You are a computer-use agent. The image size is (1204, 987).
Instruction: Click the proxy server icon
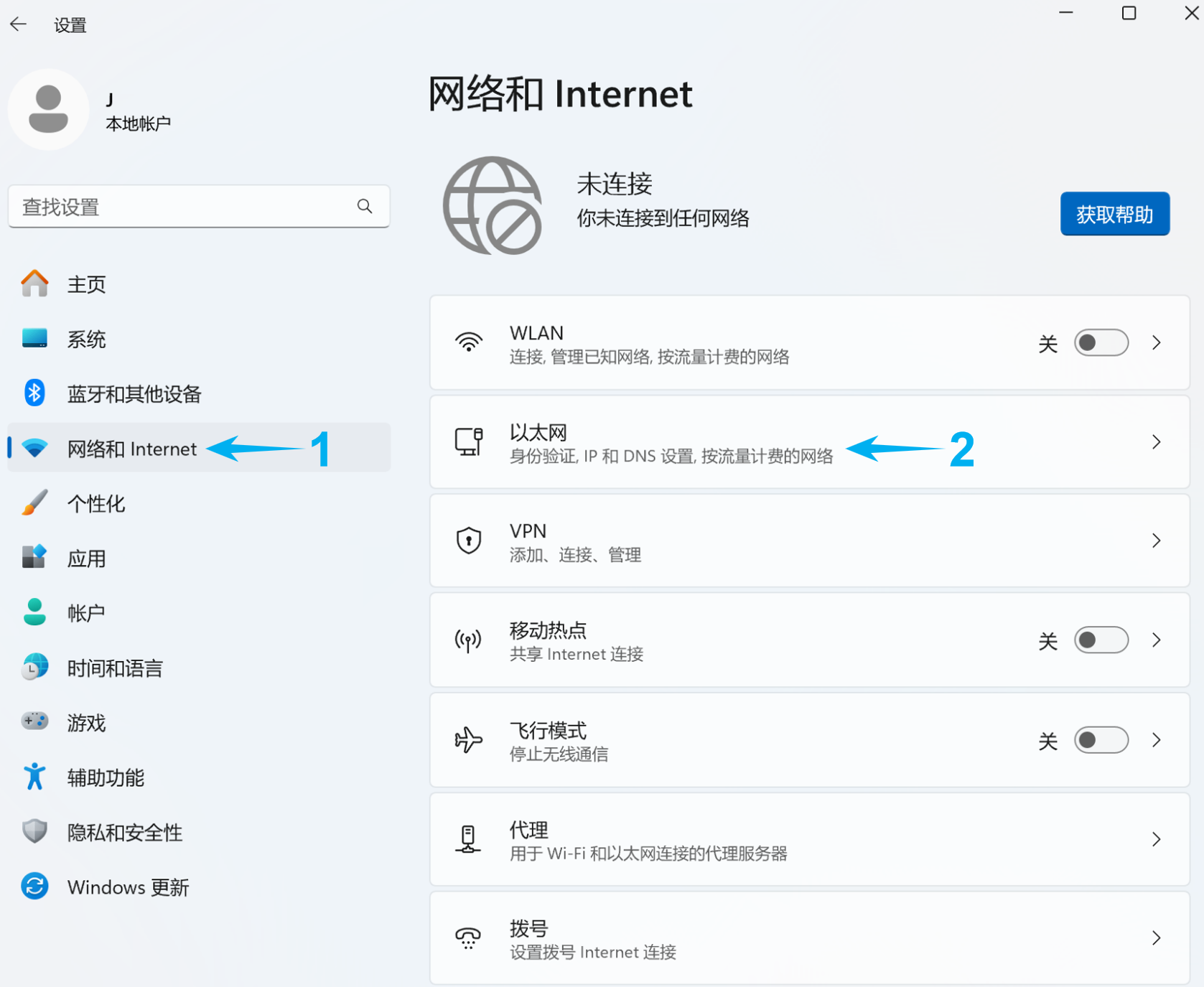468,838
